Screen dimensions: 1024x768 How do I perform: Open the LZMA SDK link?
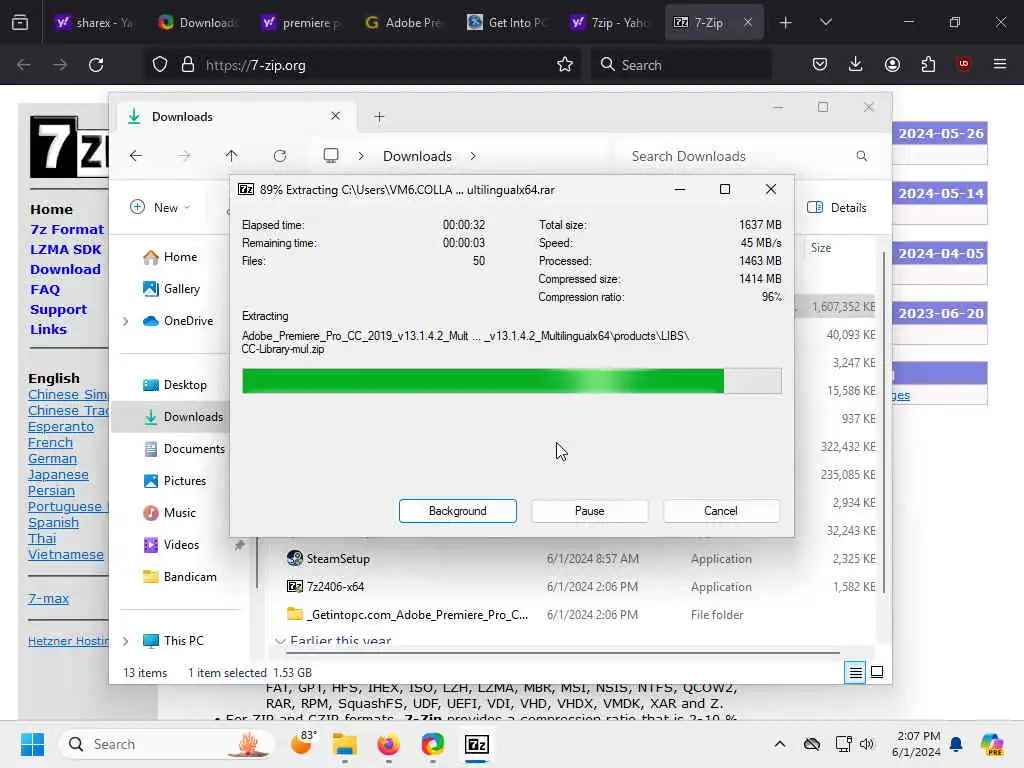coord(65,249)
